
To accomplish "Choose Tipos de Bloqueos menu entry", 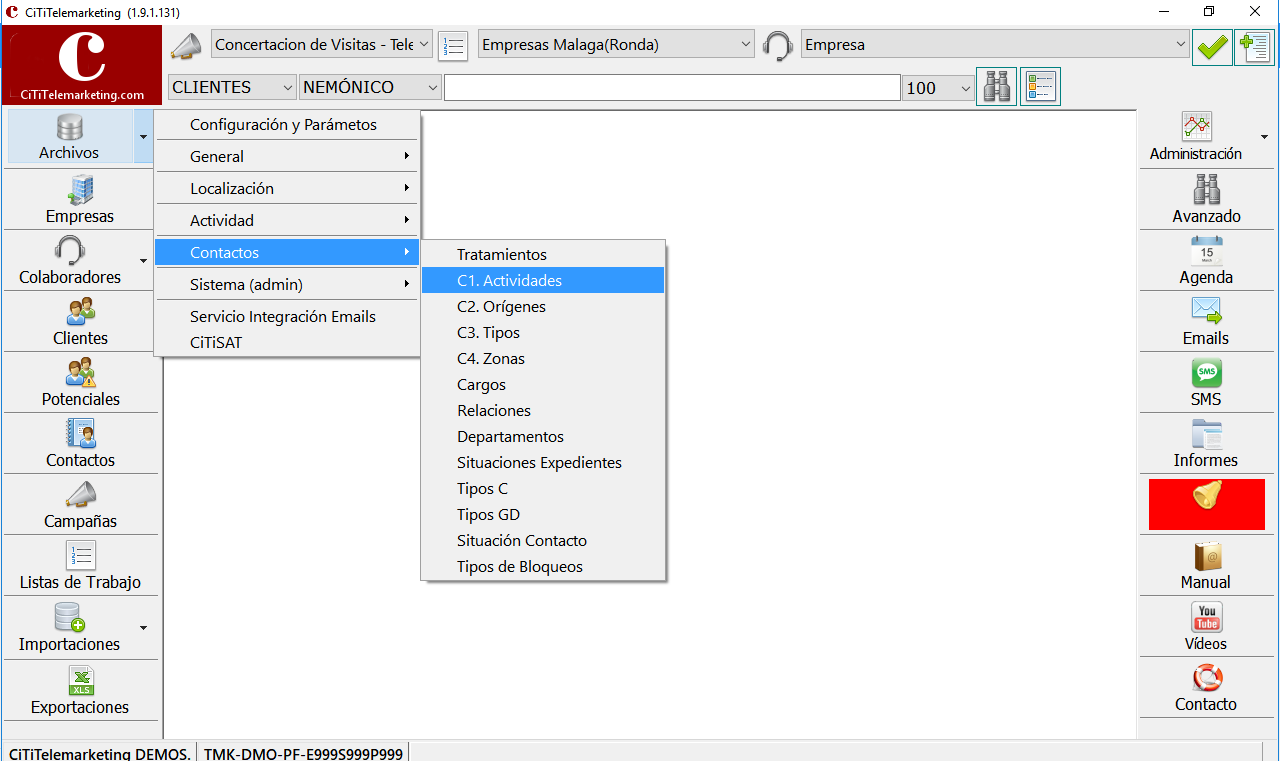I will 543,567.
